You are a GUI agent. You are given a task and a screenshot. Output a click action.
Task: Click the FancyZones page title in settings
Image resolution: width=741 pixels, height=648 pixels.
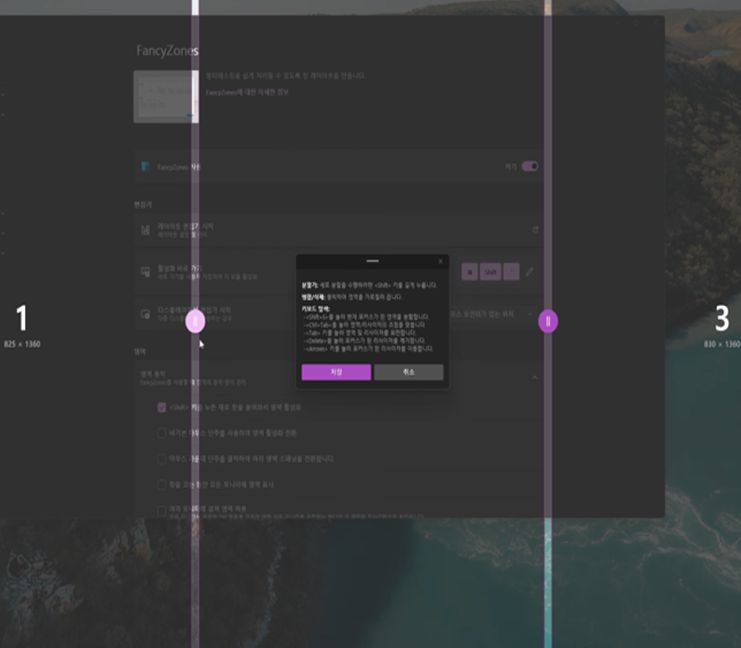167,51
